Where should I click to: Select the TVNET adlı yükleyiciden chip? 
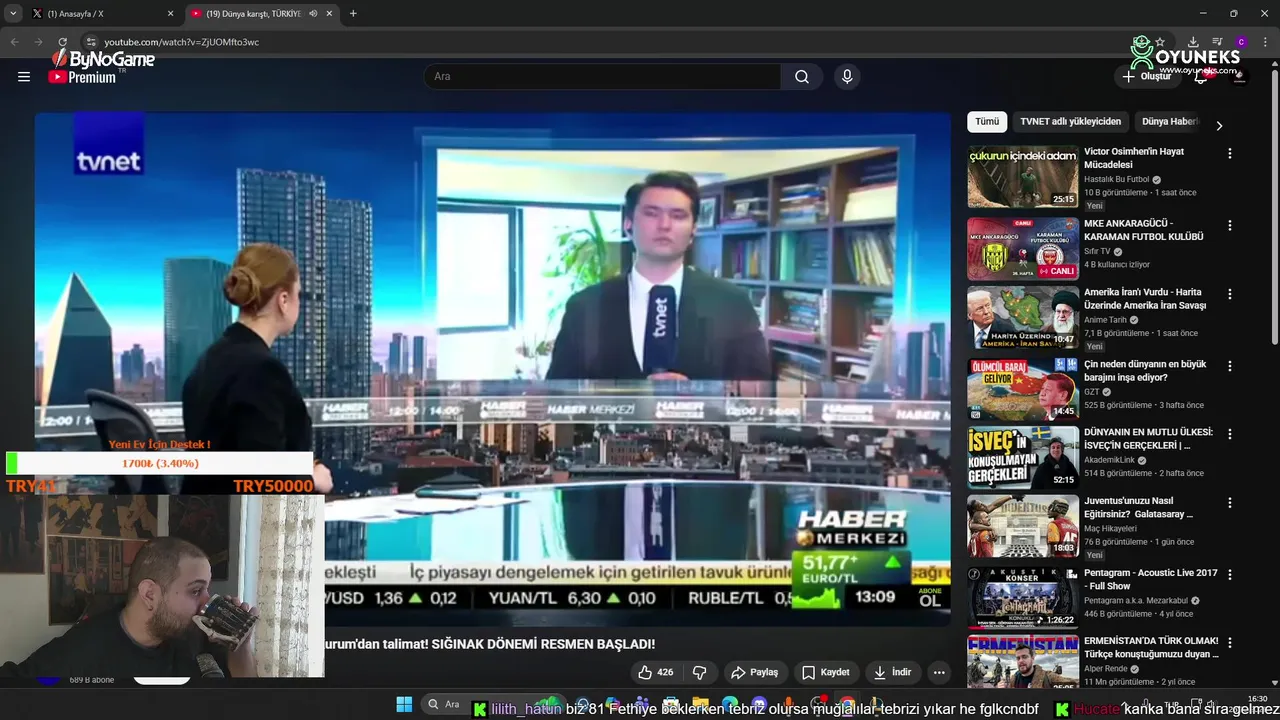coord(1070,121)
